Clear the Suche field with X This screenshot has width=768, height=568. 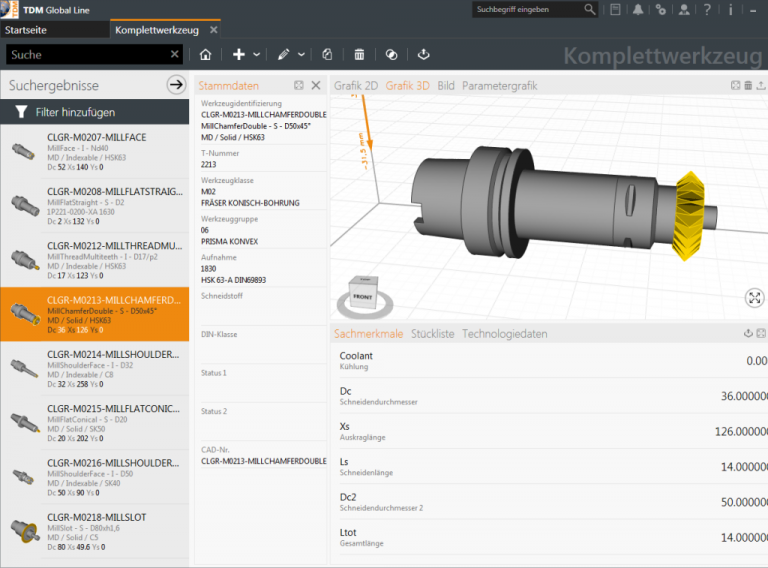pos(174,54)
